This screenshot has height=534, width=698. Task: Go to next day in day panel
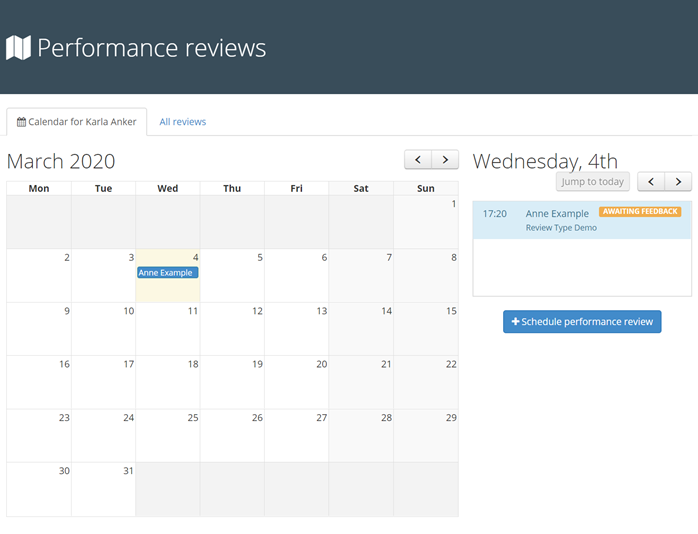(679, 181)
